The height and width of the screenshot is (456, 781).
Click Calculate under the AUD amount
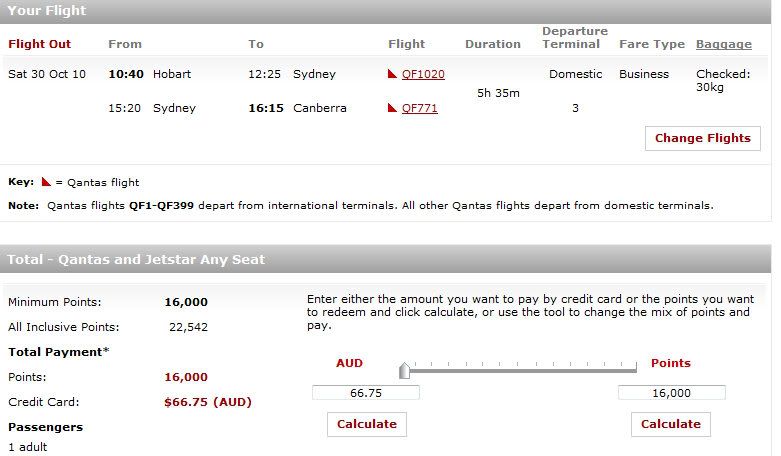tap(367, 424)
